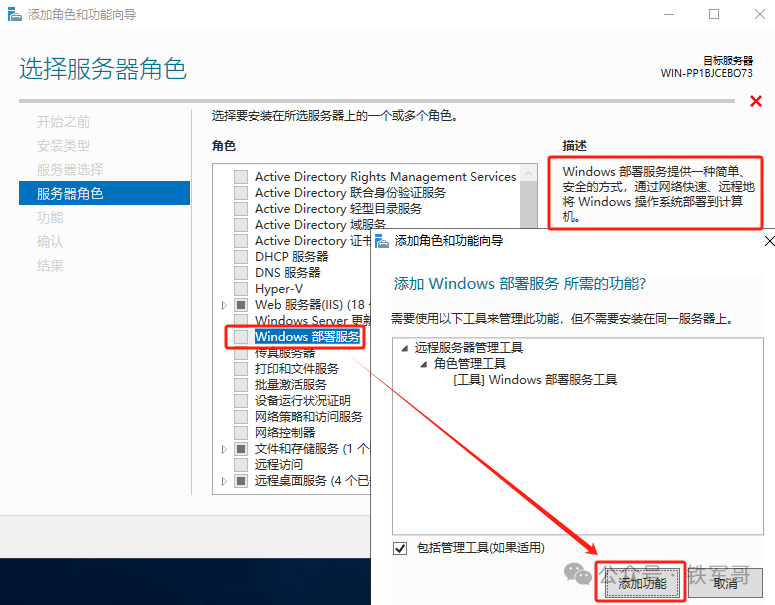
Task: Check the 打印和文件服务 role
Action: [241, 369]
